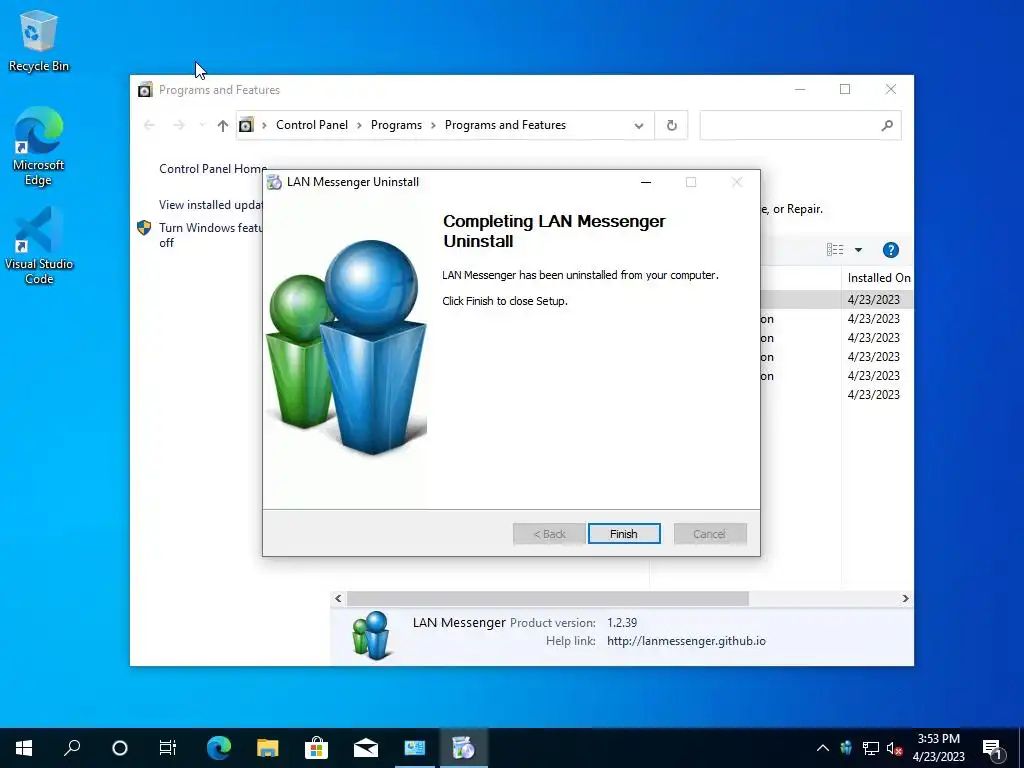Viewport: 1024px width, 768px height.
Task: Show hidden system tray icons
Action: [823, 748]
